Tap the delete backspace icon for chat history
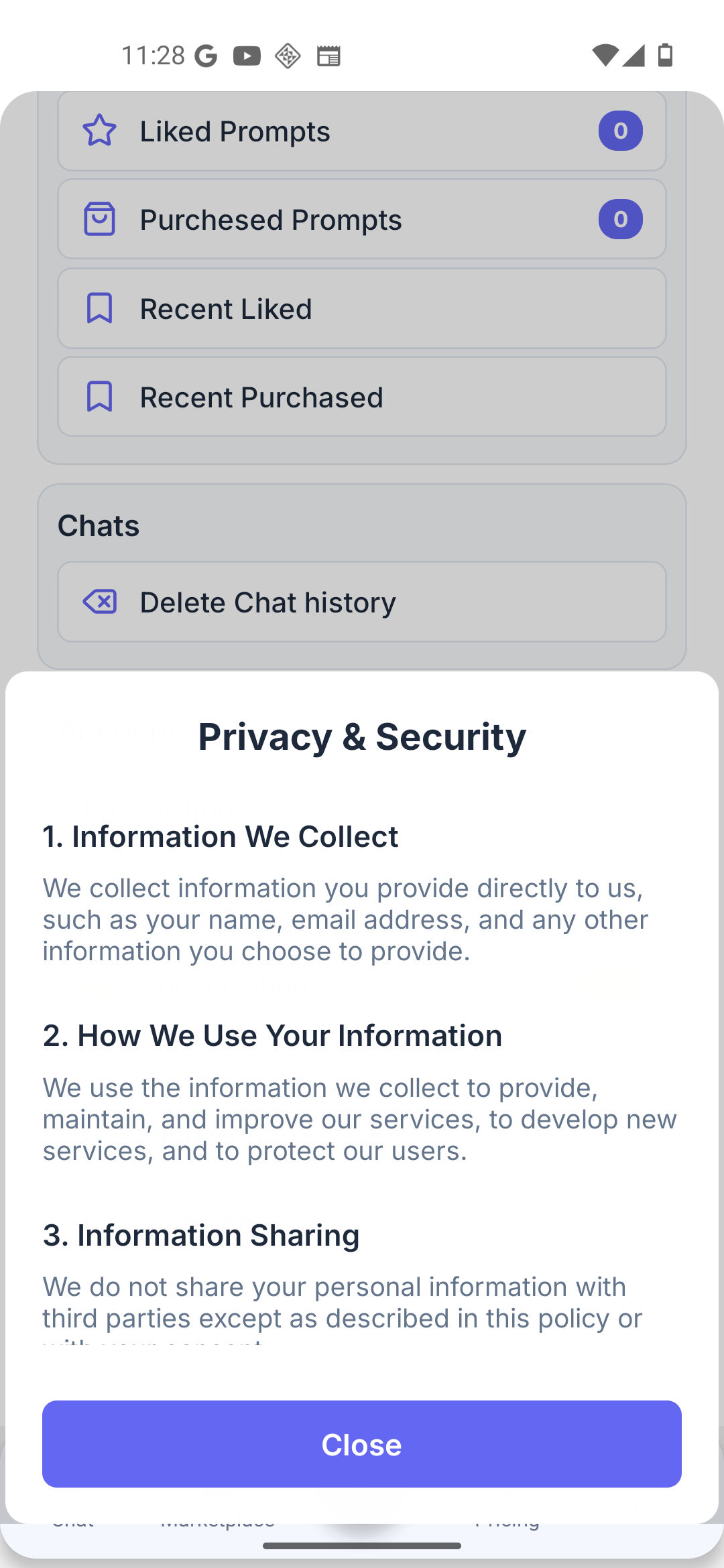The image size is (724, 1568). point(99,602)
